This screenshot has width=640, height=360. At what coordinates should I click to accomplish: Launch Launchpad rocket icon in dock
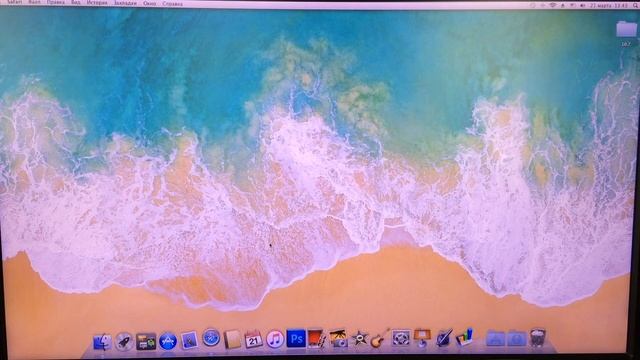click(124, 341)
